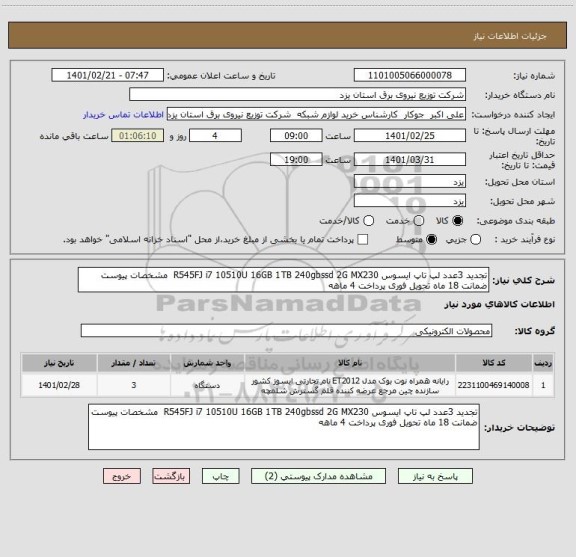Image resolution: width=576 pixels, height=557 pixels.
Task: Click شهر محل تحویل field یزد
Action: coord(410,201)
